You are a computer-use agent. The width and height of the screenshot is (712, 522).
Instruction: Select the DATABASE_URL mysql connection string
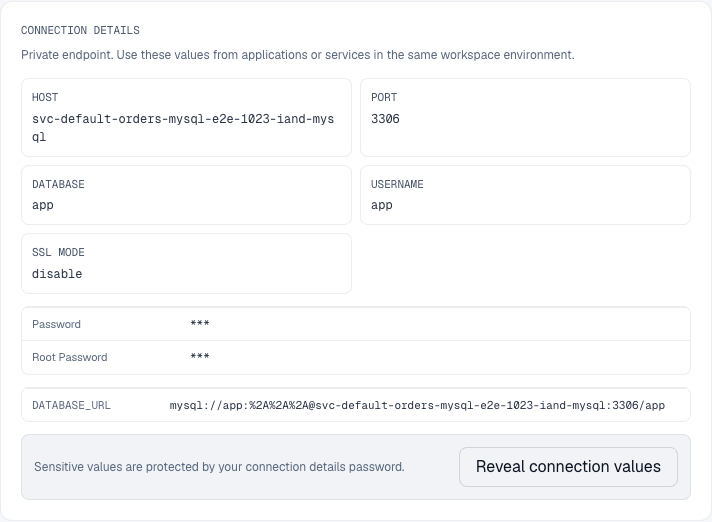[x=417, y=405]
